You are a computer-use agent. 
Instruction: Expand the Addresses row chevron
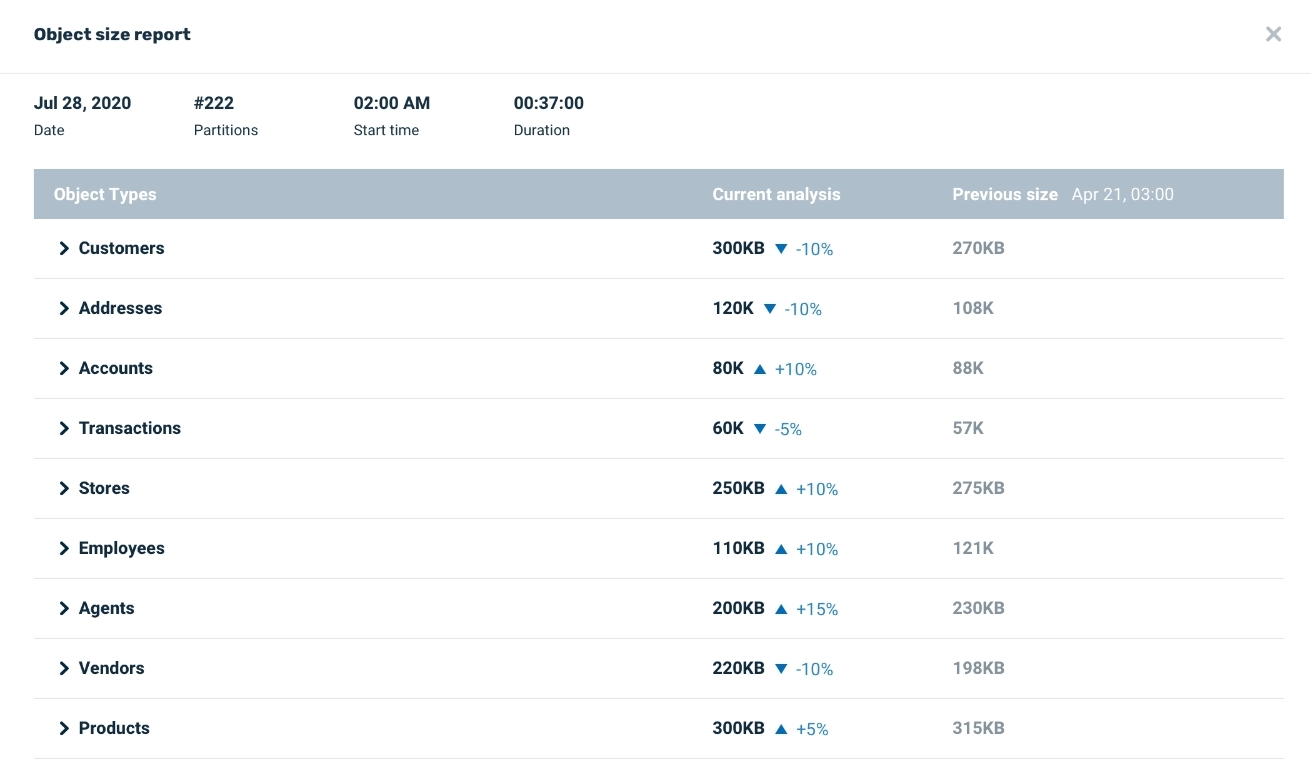coord(64,308)
